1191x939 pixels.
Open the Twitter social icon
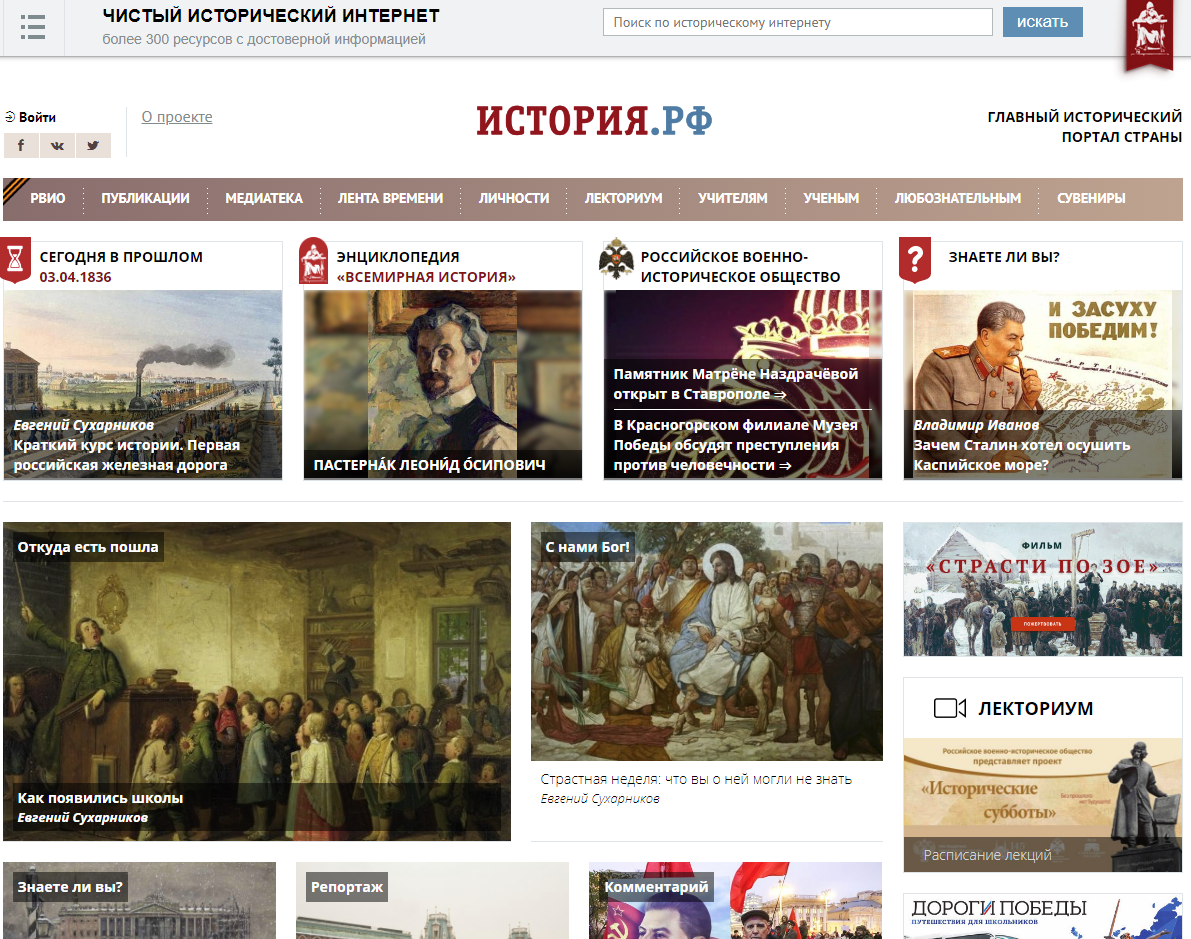click(93, 145)
